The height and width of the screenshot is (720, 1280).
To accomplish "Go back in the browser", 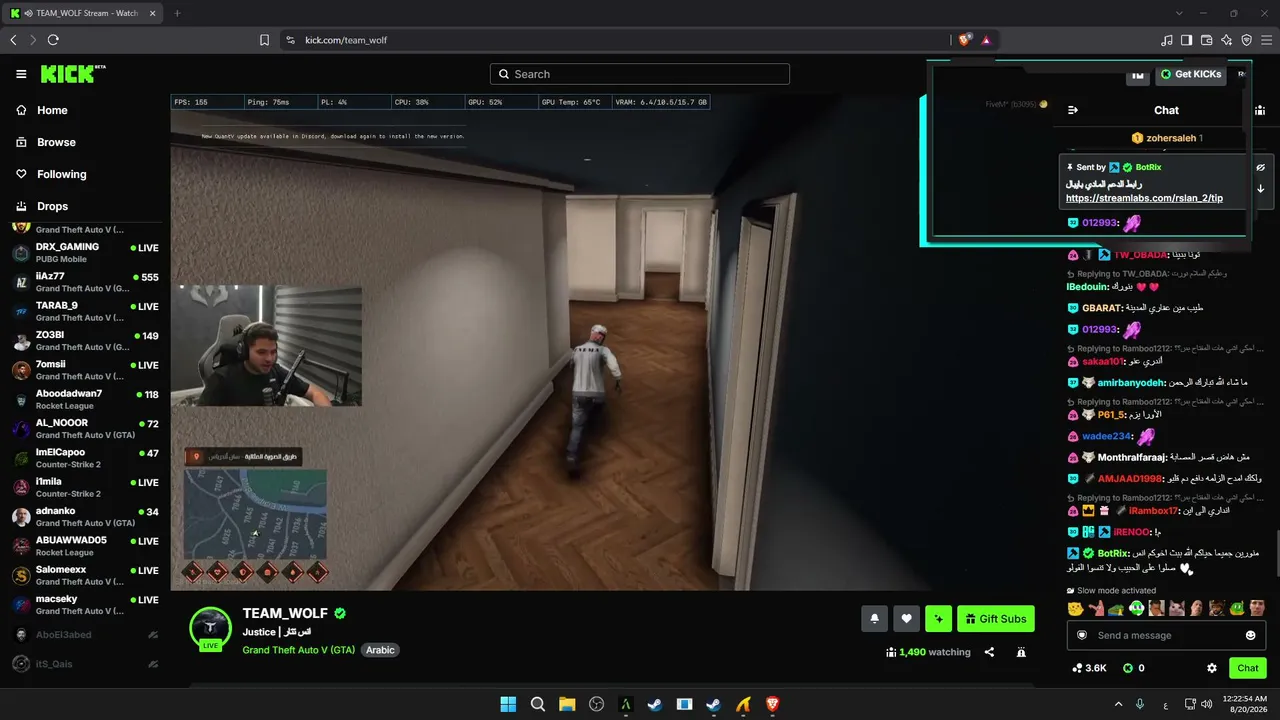I will (x=13, y=40).
